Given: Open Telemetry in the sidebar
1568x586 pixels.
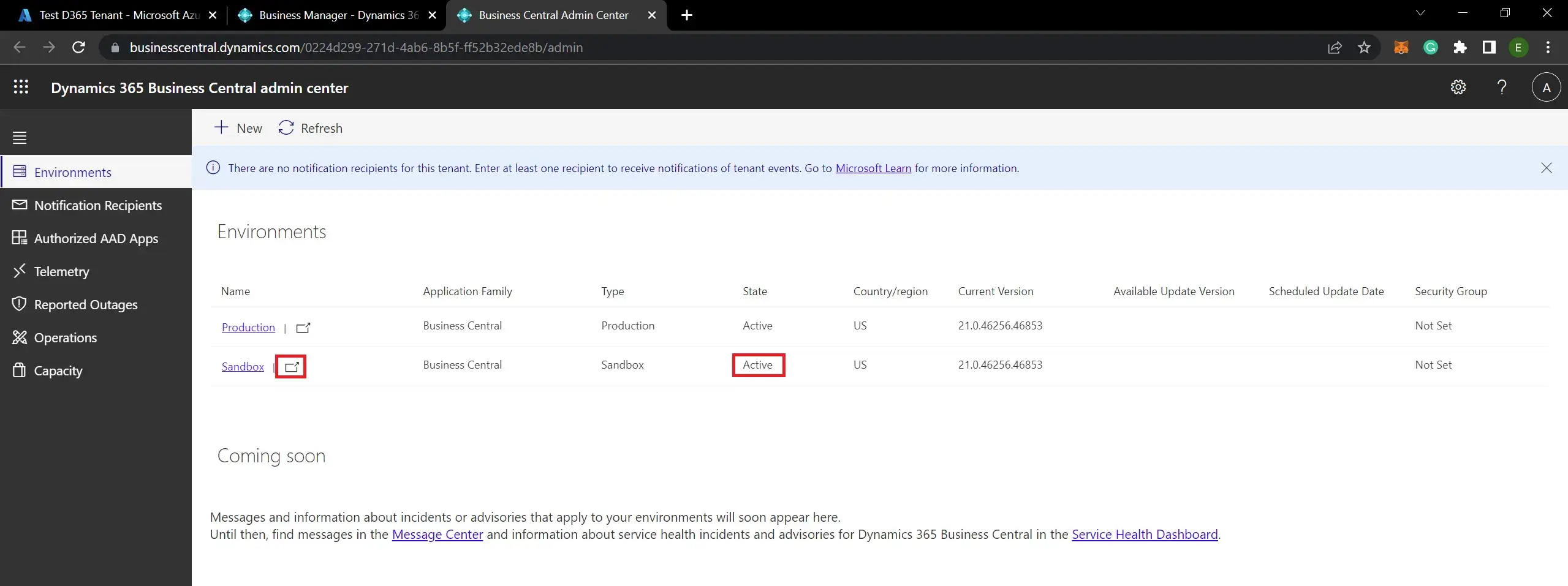Looking at the screenshot, I should tap(97, 271).
